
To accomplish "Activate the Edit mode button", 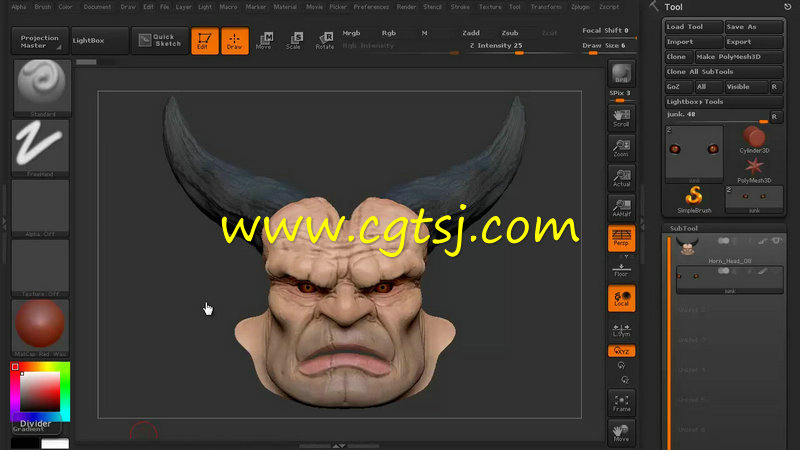I will (x=205, y=41).
